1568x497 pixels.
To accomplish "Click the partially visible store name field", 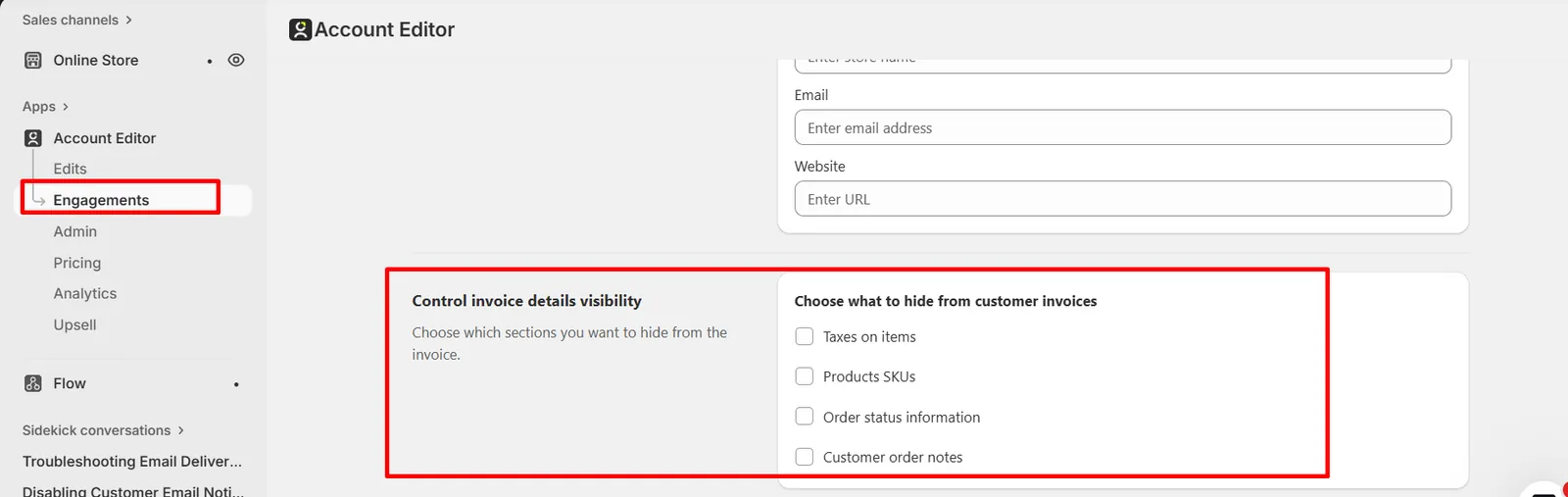I will [x=1123, y=65].
